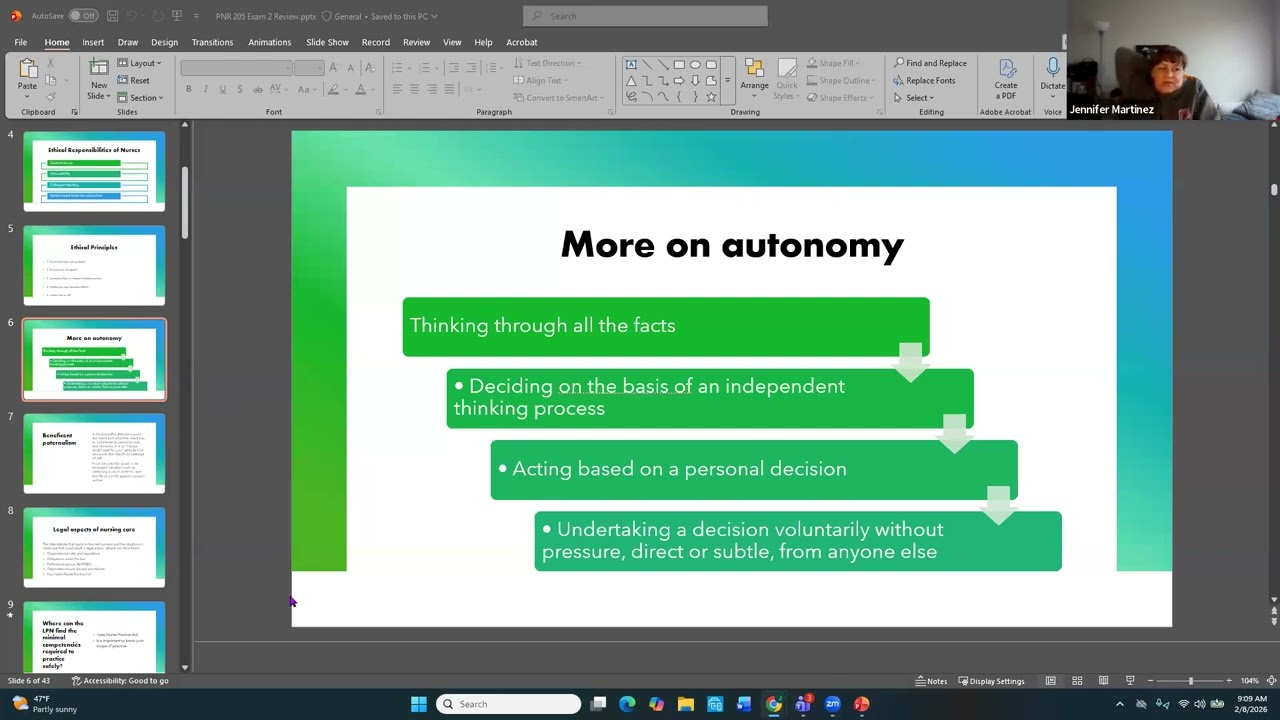Open the Select dropdown in Editing
Image resolution: width=1280 pixels, height=720 pixels.
click(x=913, y=97)
